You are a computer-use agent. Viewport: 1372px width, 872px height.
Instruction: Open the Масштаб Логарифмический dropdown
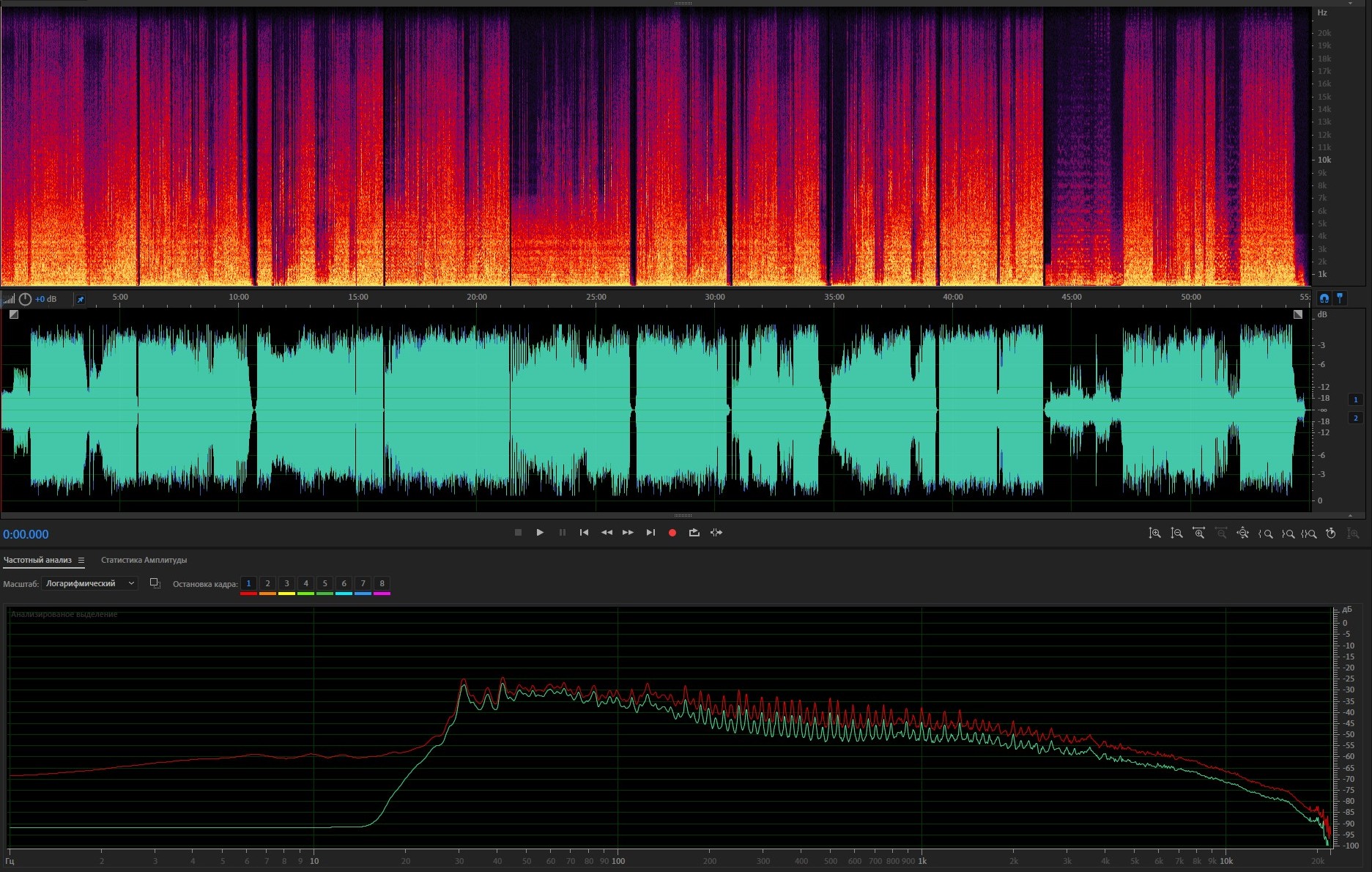(89, 583)
